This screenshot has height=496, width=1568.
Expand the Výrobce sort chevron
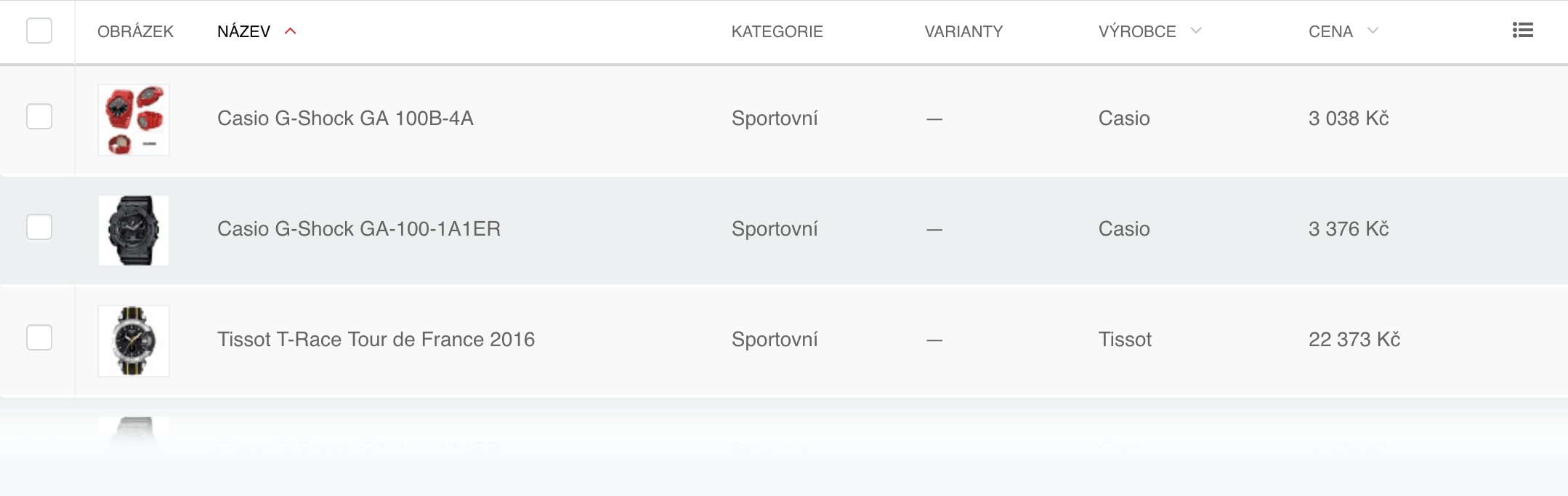pyautogui.click(x=1196, y=31)
